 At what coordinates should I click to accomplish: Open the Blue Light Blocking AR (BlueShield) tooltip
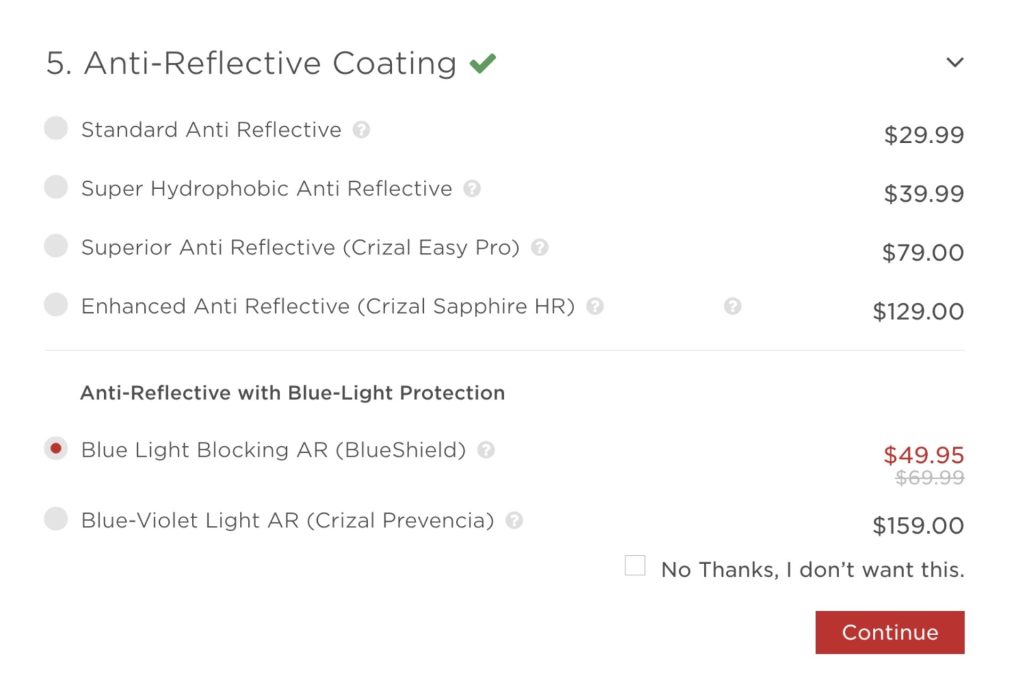[487, 450]
